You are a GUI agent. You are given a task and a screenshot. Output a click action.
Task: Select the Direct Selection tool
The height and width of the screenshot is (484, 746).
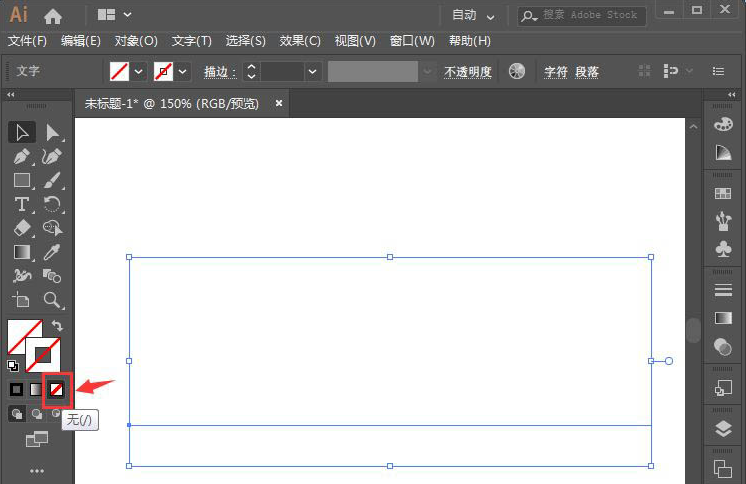point(52,132)
